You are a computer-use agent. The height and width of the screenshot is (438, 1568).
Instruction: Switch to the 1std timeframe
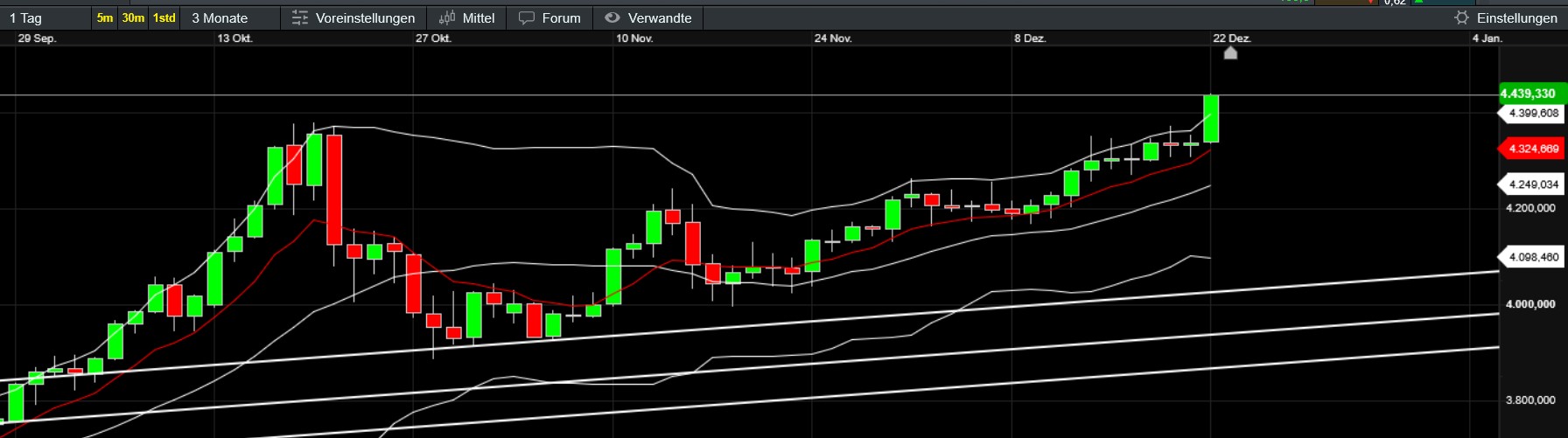[x=164, y=17]
